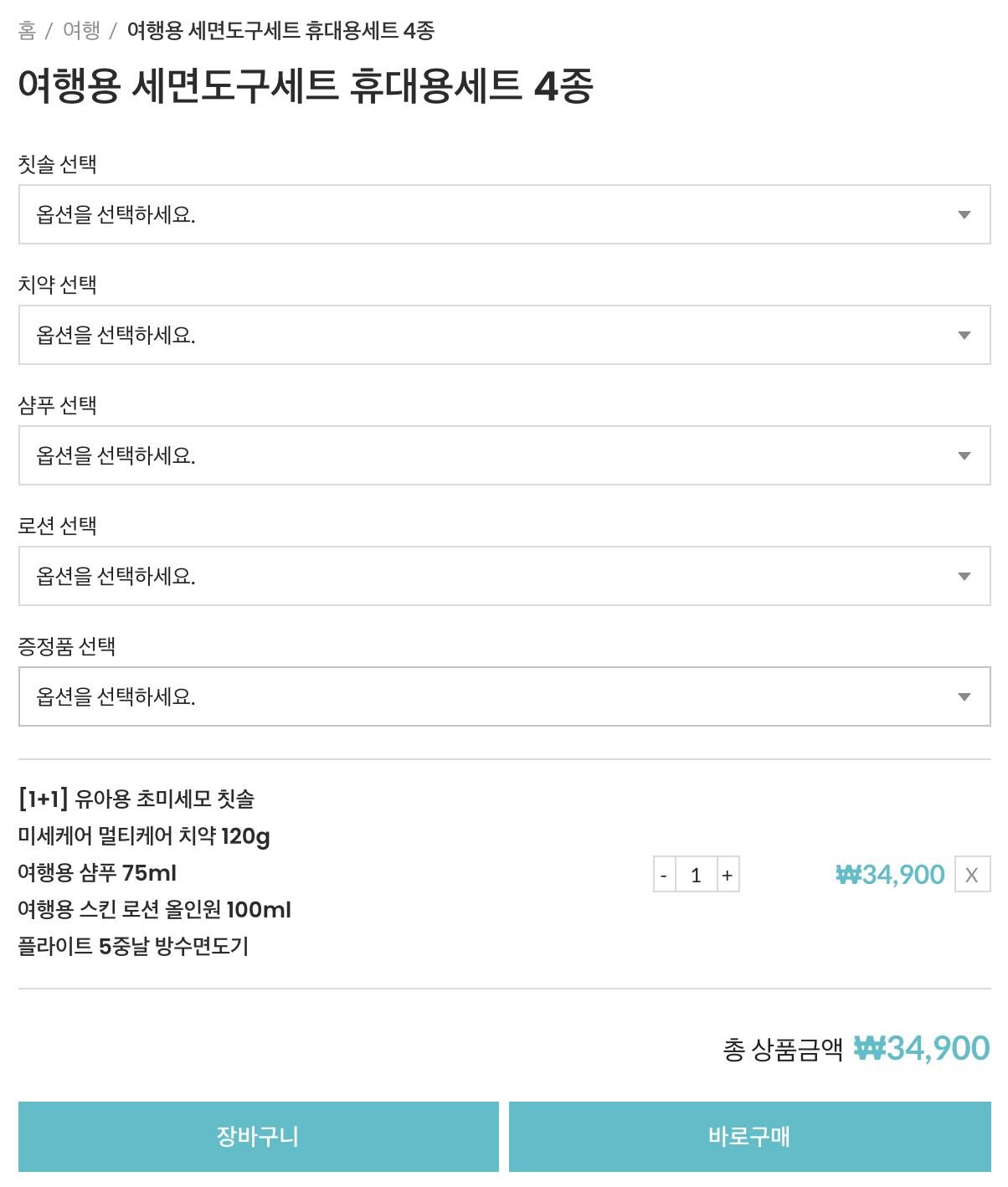Click the arrow icon on 치약 dropdown

click(x=964, y=336)
